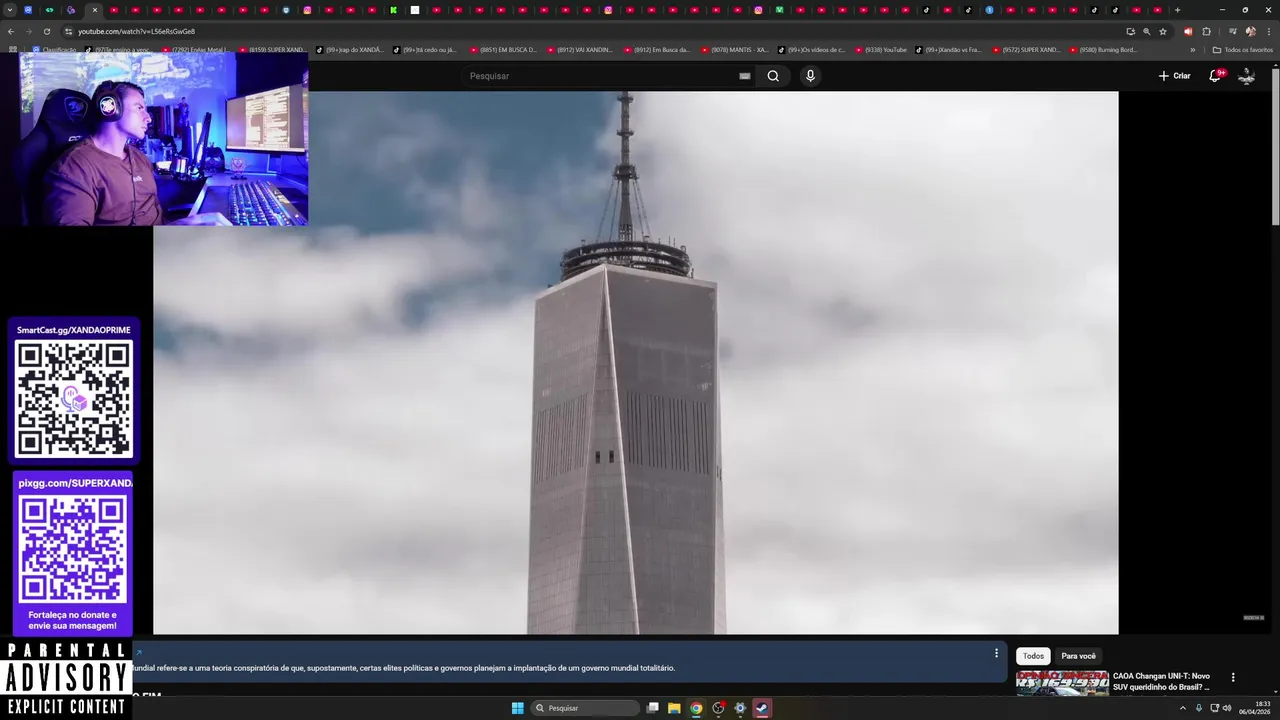Expand hidden bookmarks with double chevron
The height and width of the screenshot is (720, 1280).
click(x=1192, y=50)
